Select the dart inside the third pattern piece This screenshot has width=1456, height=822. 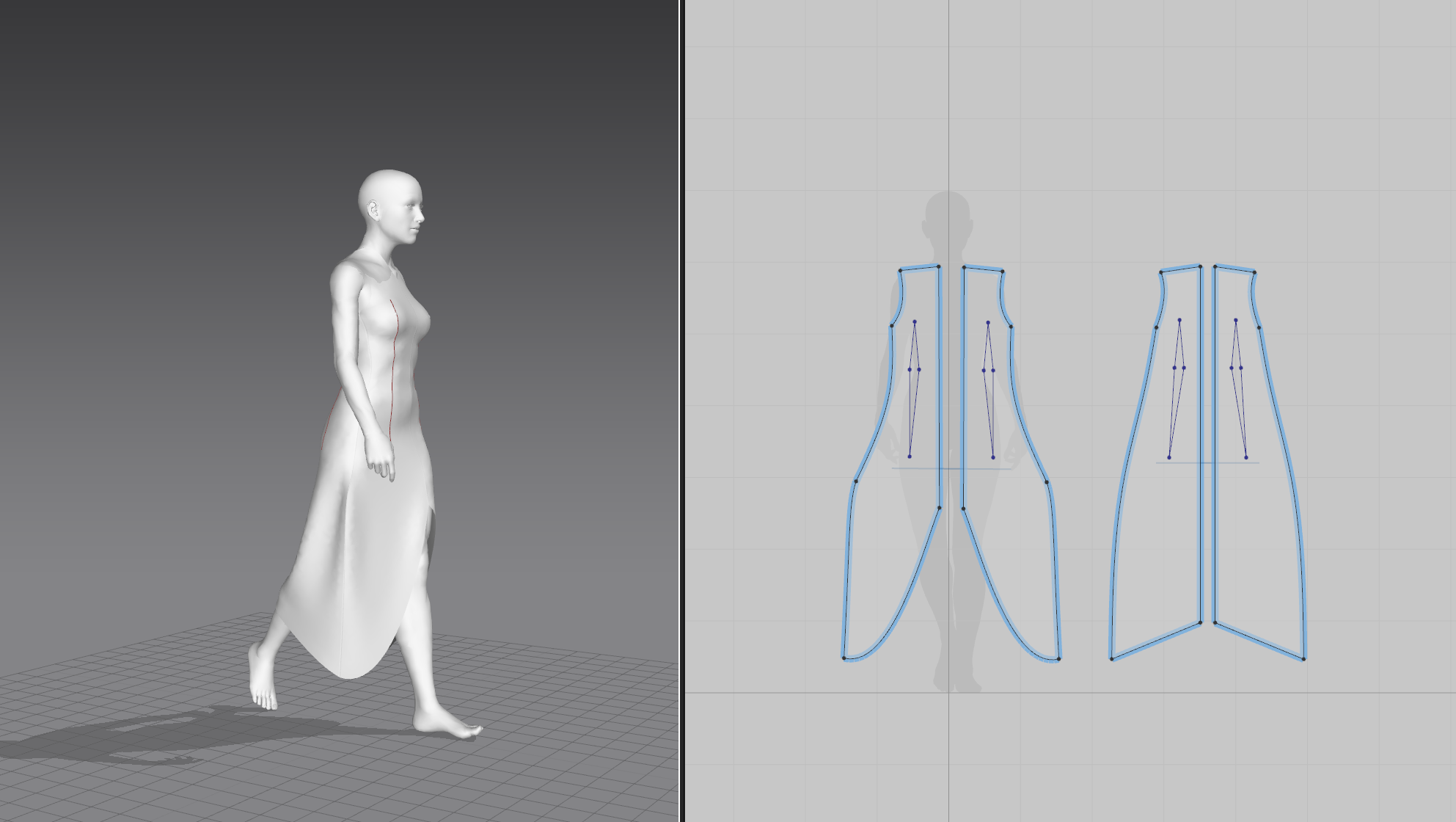point(1176,389)
